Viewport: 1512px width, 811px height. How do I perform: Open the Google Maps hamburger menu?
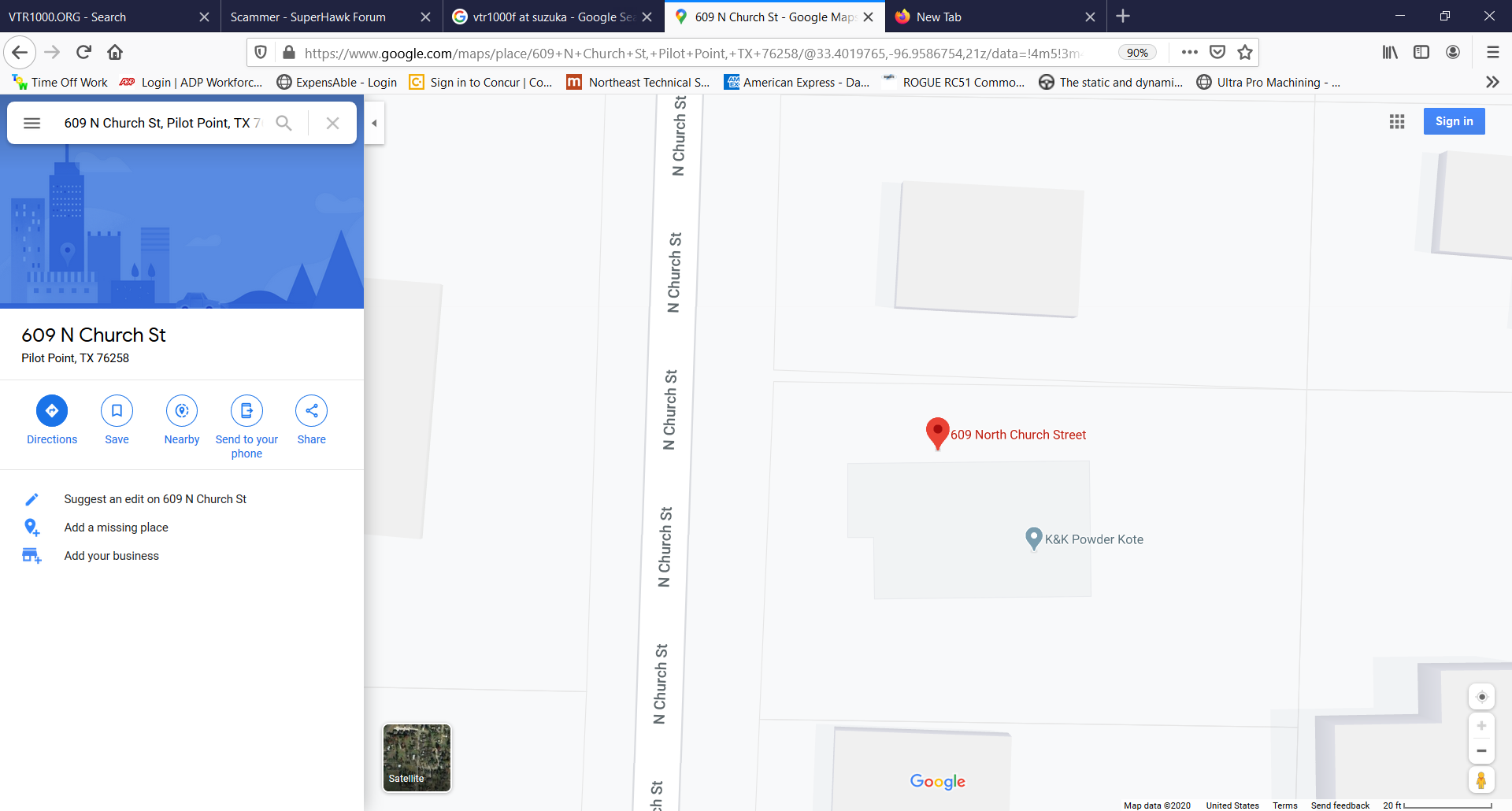pyautogui.click(x=31, y=123)
